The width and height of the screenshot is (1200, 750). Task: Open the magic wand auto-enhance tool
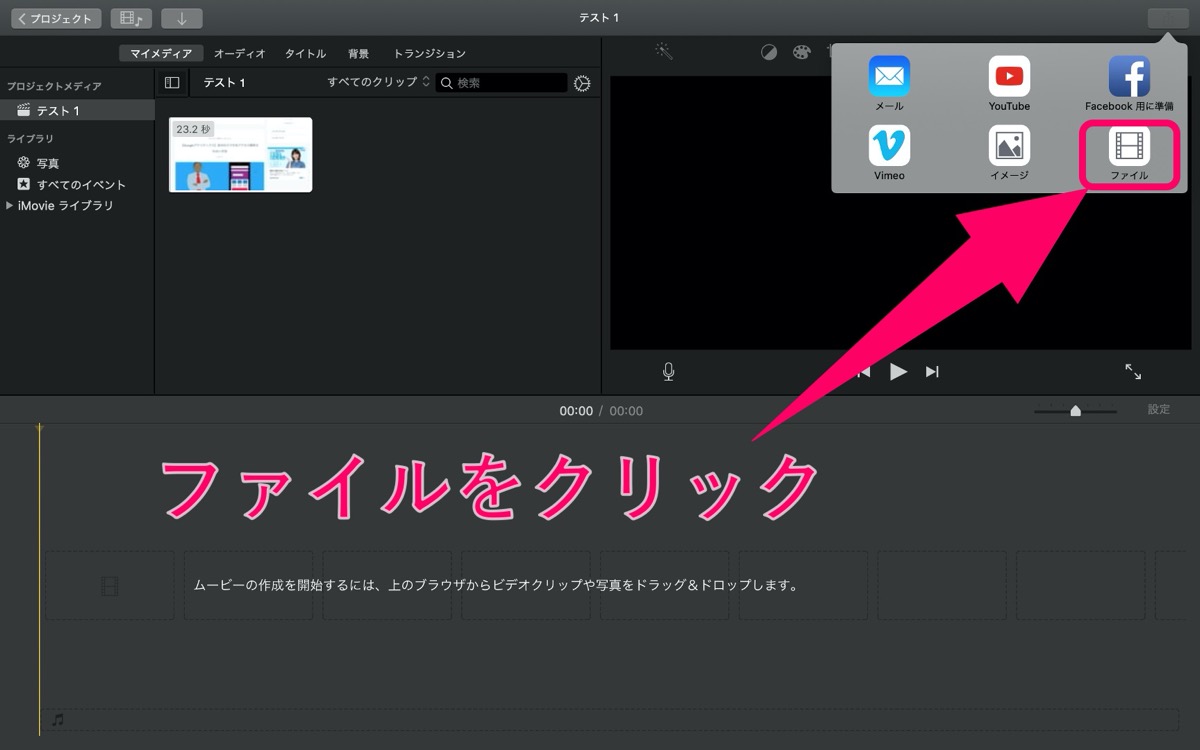[x=664, y=51]
